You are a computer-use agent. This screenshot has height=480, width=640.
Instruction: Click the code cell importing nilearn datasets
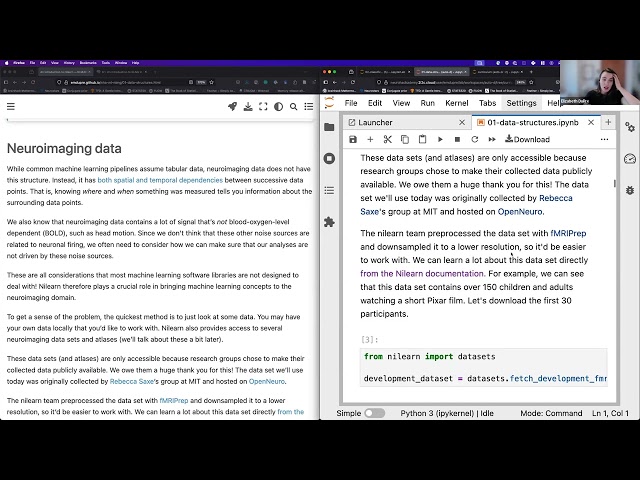pos(484,367)
